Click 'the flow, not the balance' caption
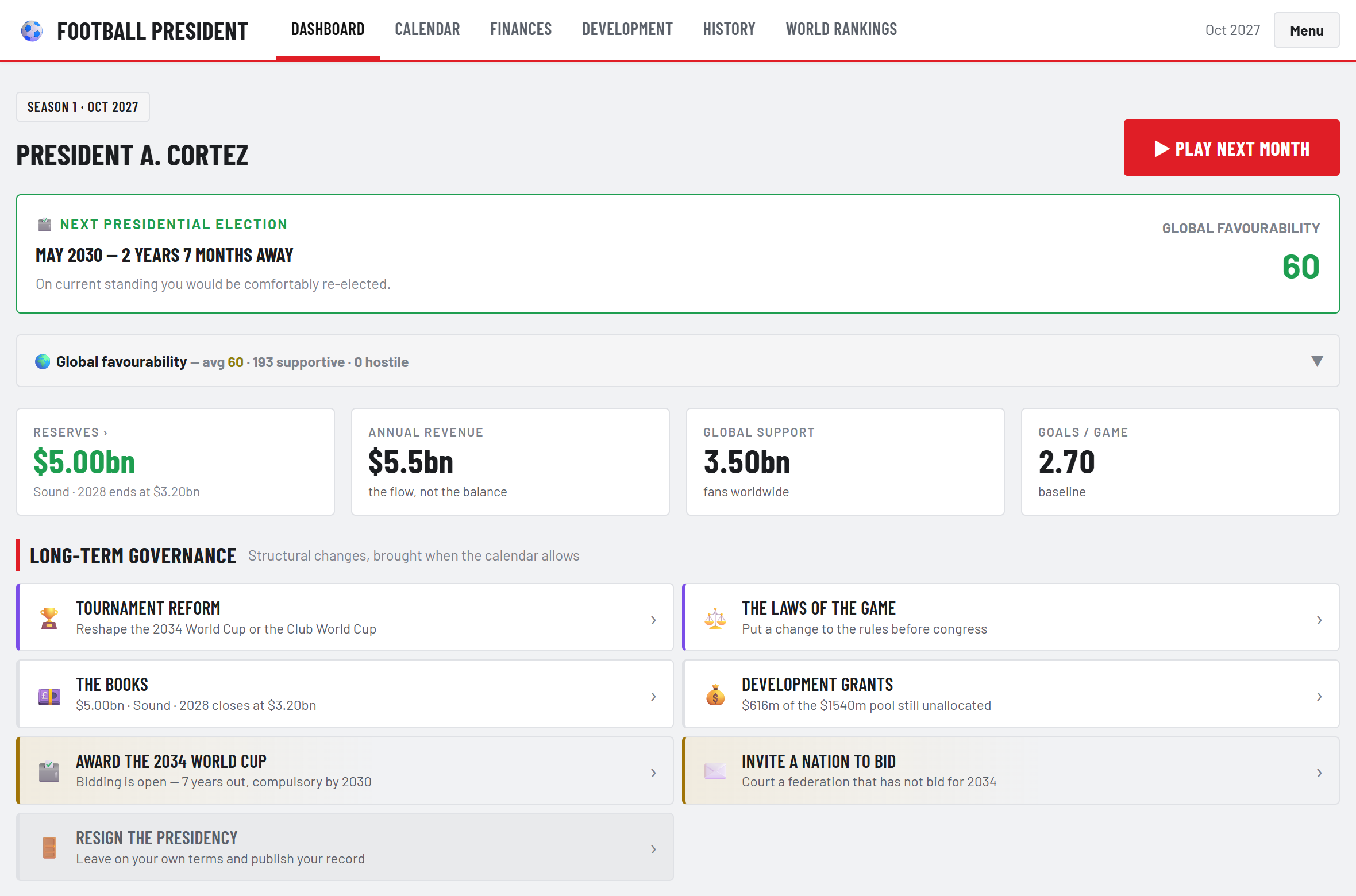 [438, 492]
